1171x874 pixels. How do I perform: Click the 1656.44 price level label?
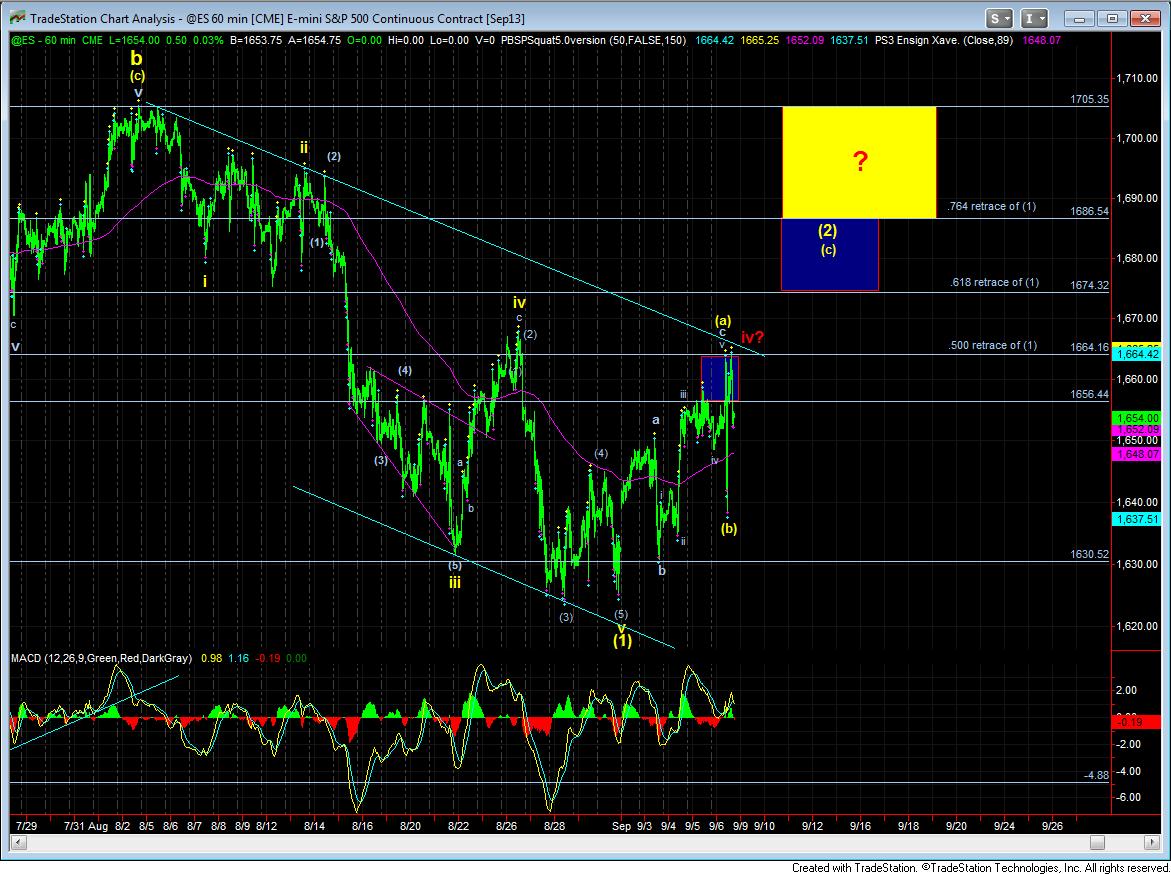pyautogui.click(x=1090, y=394)
